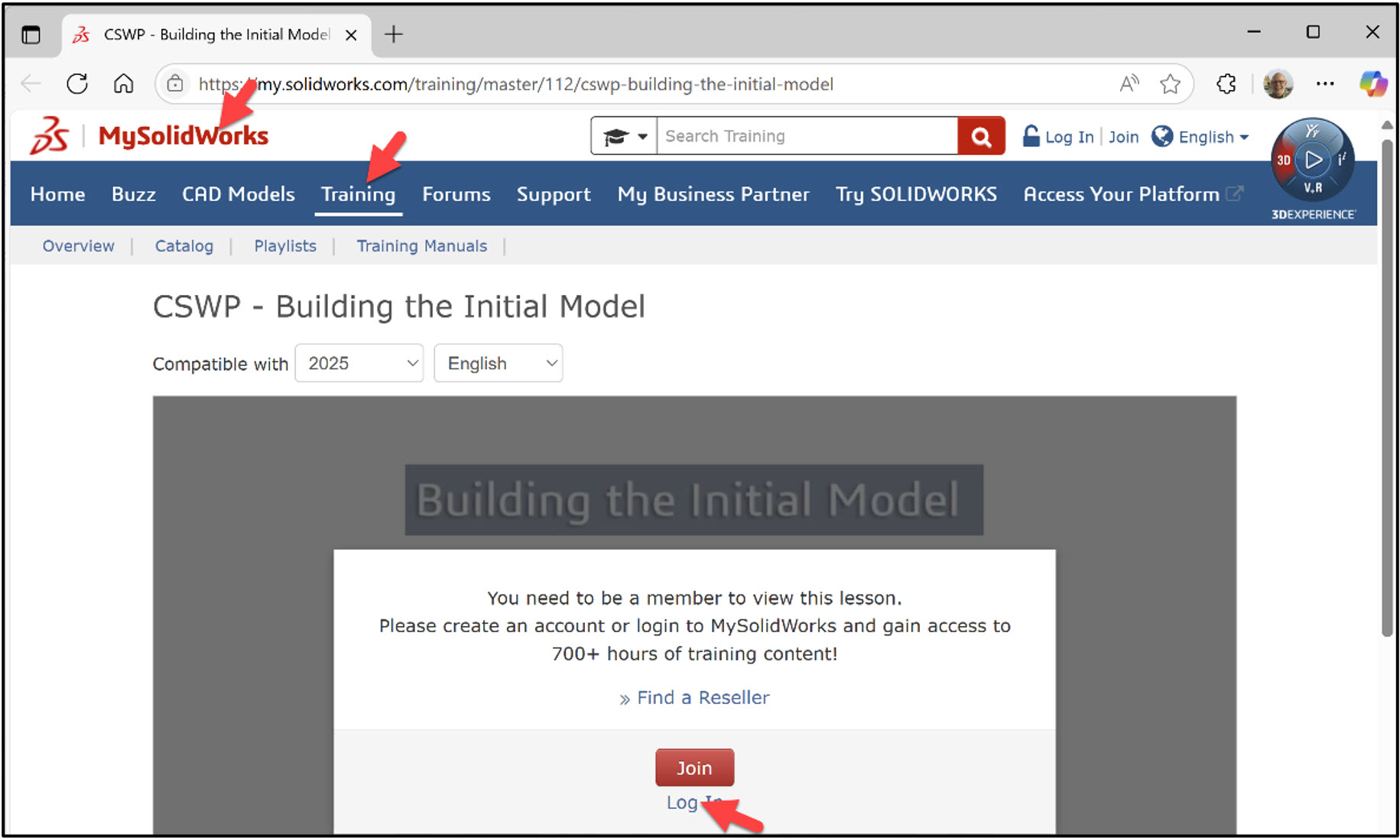Open the Buzz menu item
Screen dimensions: 1400x840
[x=134, y=194]
